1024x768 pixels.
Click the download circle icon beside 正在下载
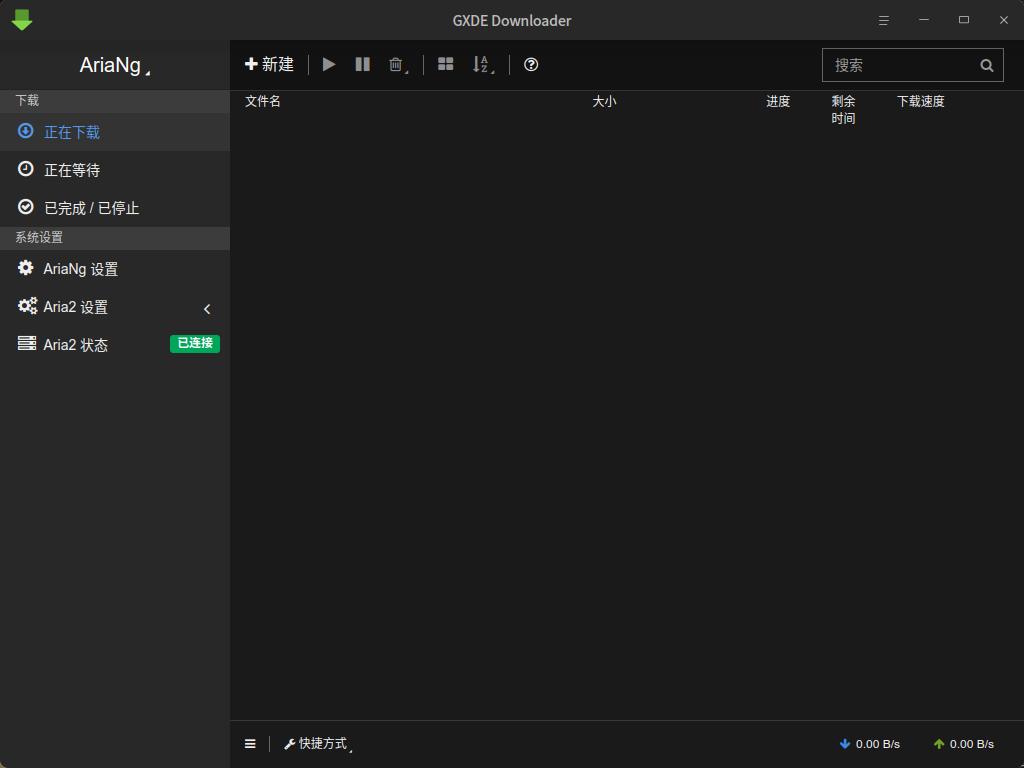pyautogui.click(x=25, y=131)
